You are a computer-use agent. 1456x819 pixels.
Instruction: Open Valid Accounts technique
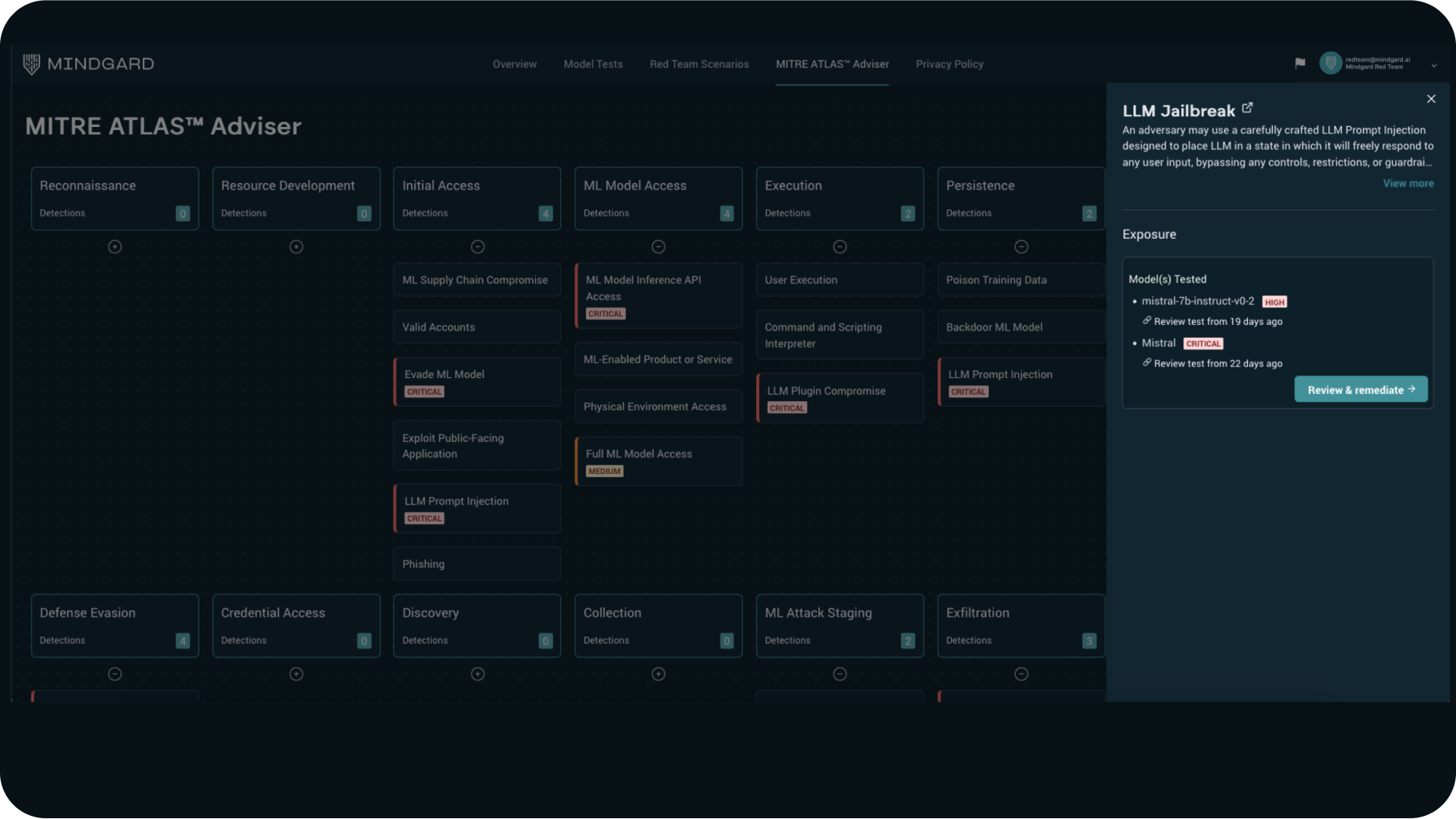[477, 327]
